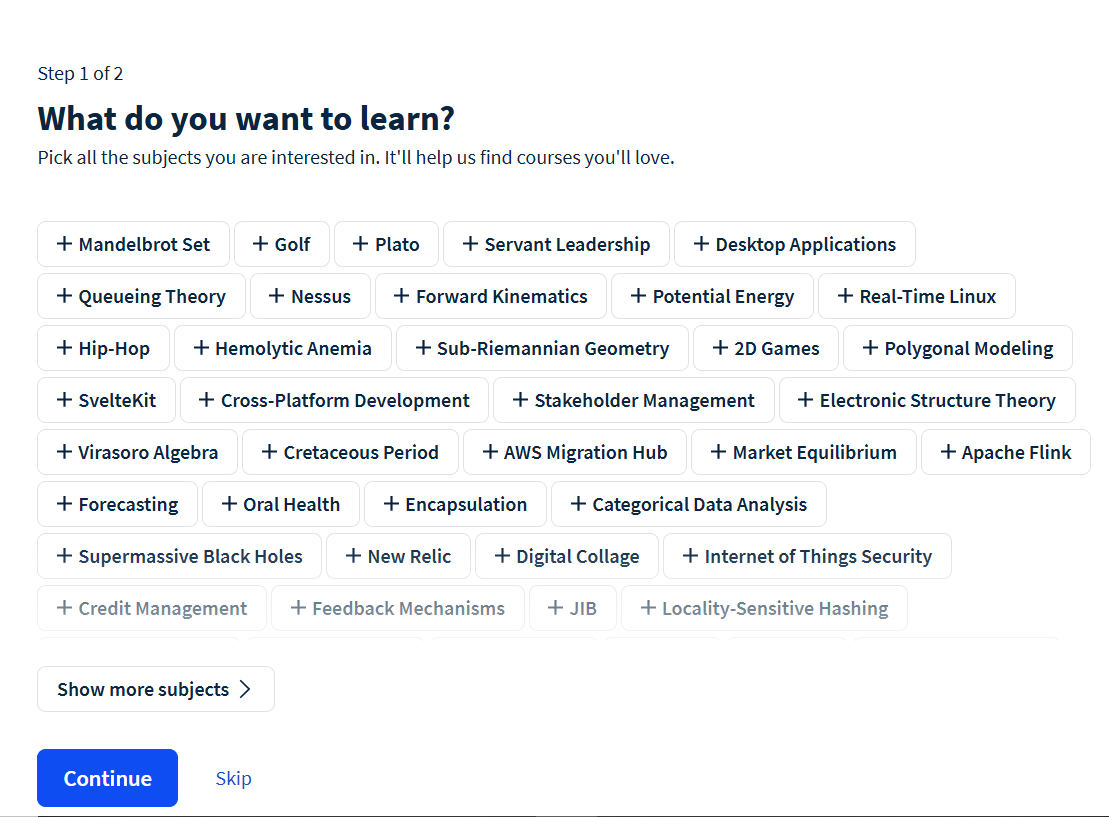Image resolution: width=1109 pixels, height=817 pixels.
Task: Select the Queueing Theory subject chip
Action: 141,296
